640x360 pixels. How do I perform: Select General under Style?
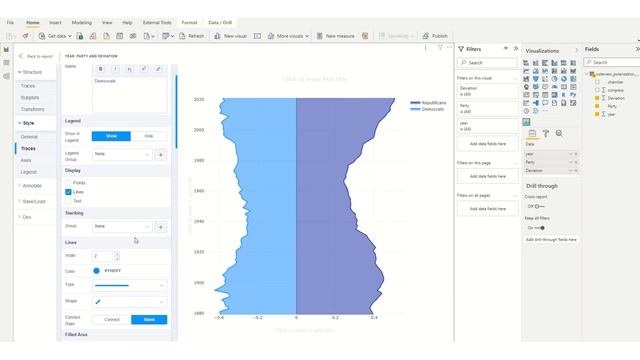click(x=29, y=137)
